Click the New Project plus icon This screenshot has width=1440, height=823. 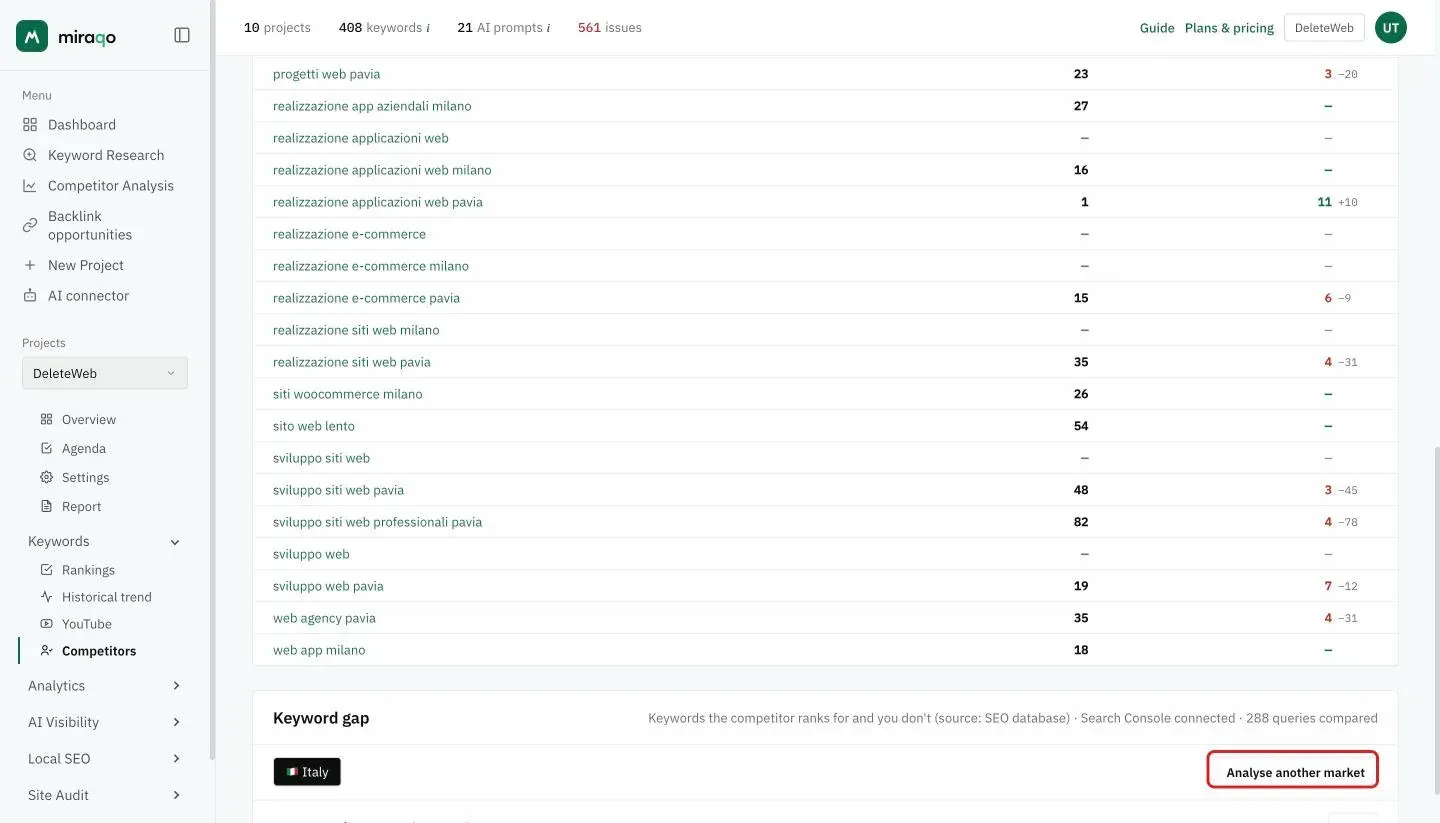click(x=30, y=265)
